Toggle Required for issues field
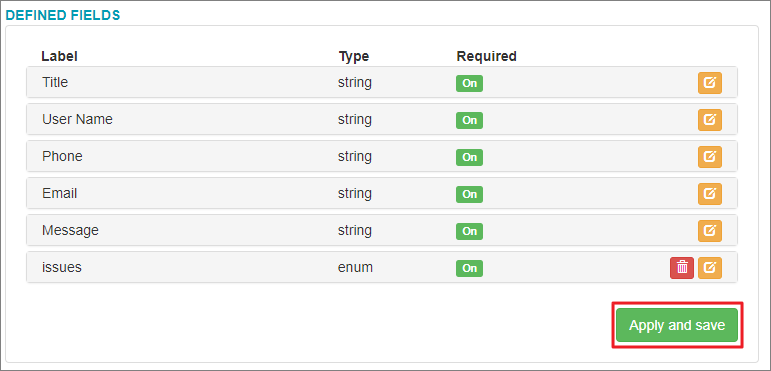771x371 pixels. click(x=470, y=268)
